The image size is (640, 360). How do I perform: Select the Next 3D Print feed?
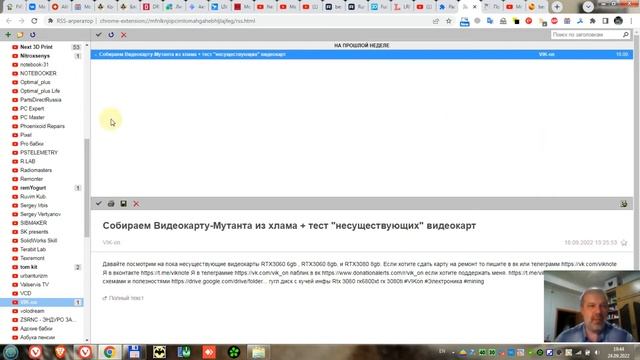36,47
